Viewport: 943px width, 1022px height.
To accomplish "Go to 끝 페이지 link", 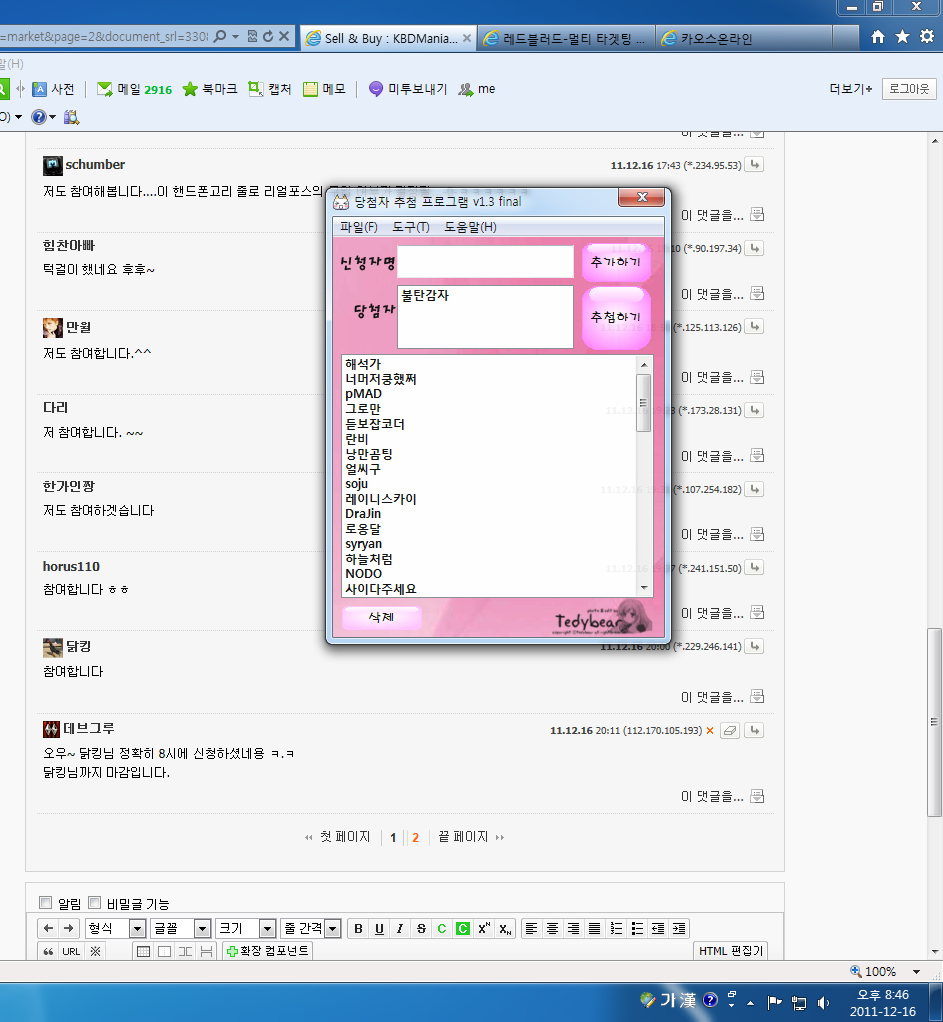I will click(463, 837).
